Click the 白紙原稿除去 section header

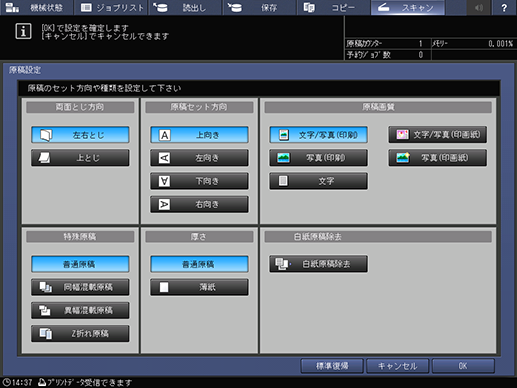click(x=378, y=237)
